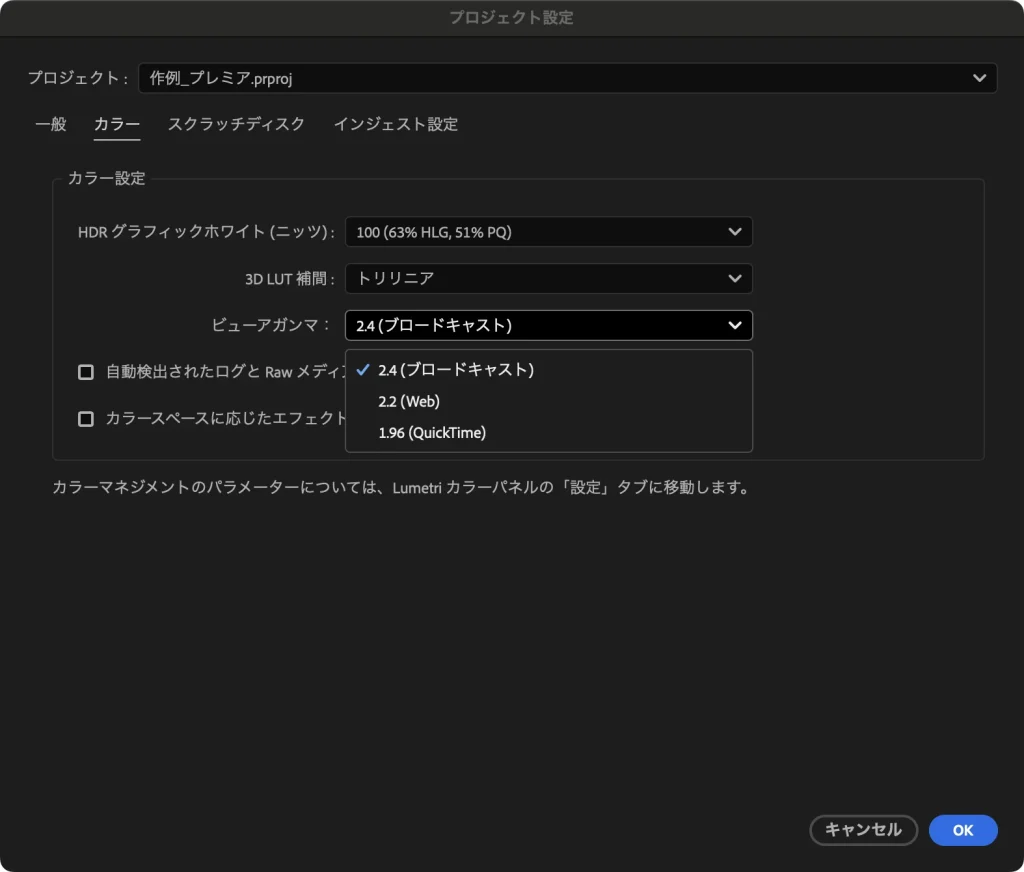
Task: Expand the HDR グラフィックホワイト dropdown
Action: 549,232
